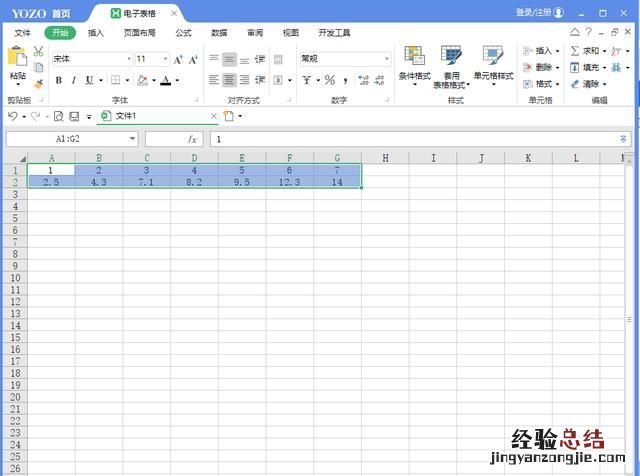Click the 登录/注册 login link
Screen dimensions: 640x476
point(540,13)
